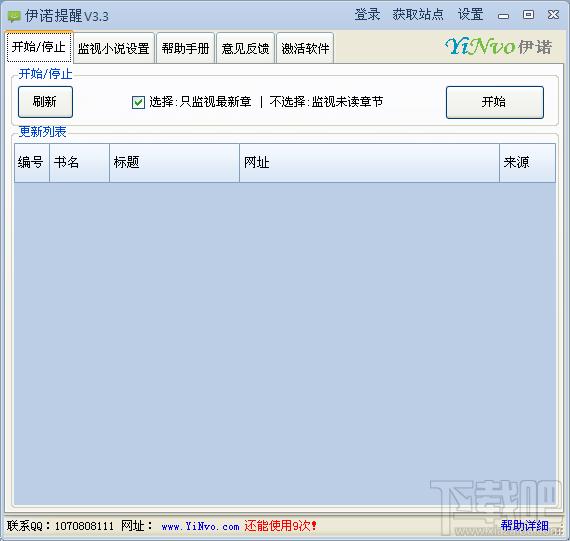Open the 帮助手册 tab

pos(185,48)
